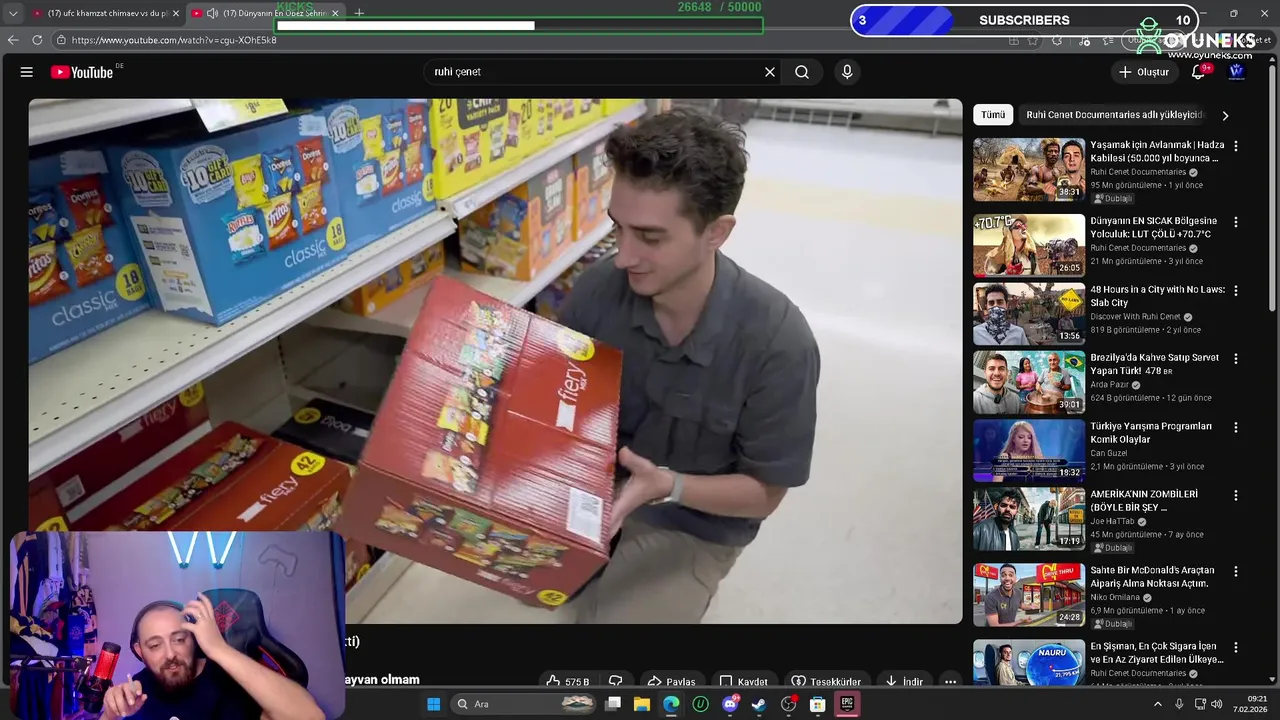Viewport: 1280px width, 720px height.
Task: Send thanks via Teşekkürler button
Action: 826,681
